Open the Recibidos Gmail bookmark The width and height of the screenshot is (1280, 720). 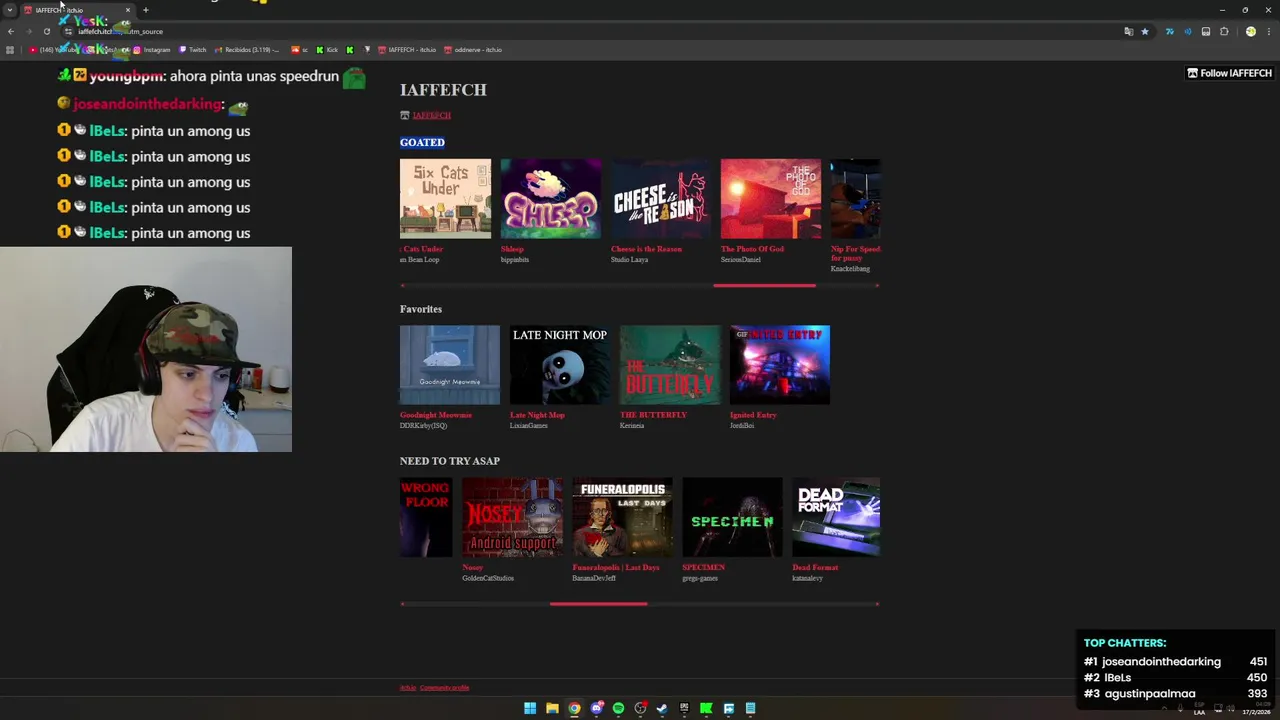(247, 50)
